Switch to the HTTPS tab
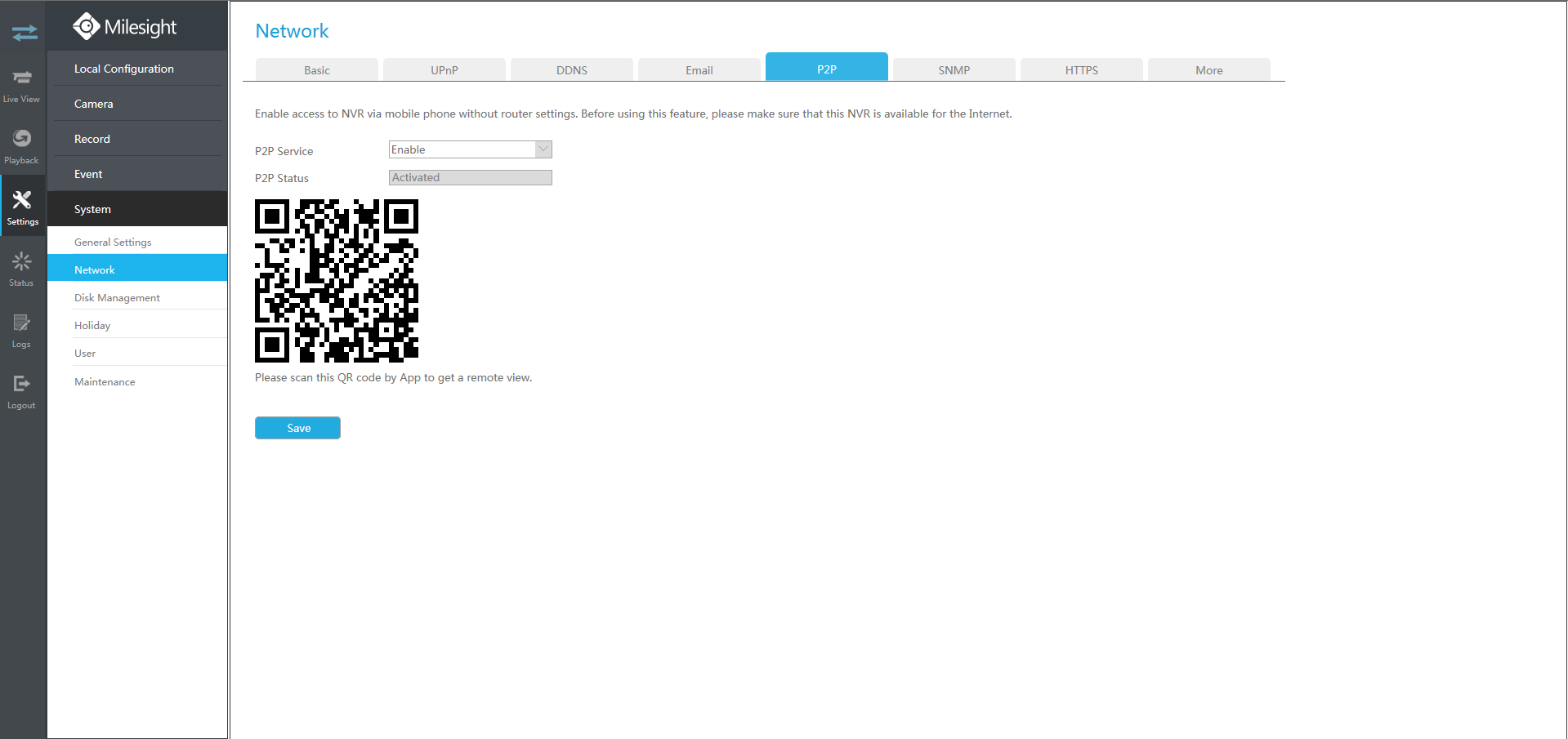 pos(1082,69)
